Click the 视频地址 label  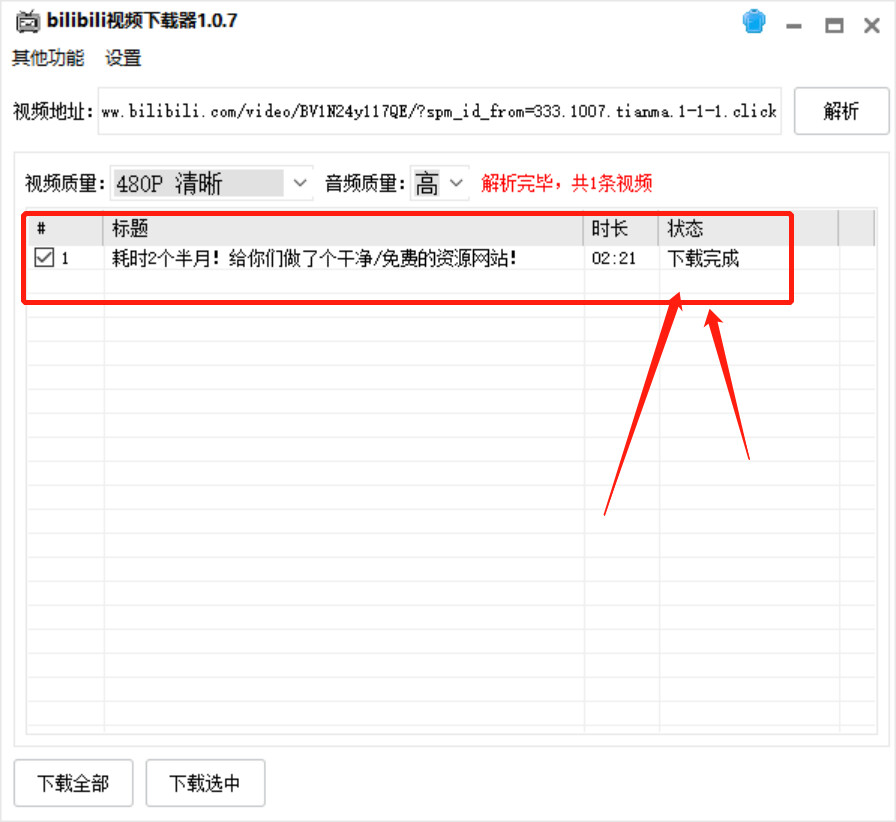click(x=53, y=111)
